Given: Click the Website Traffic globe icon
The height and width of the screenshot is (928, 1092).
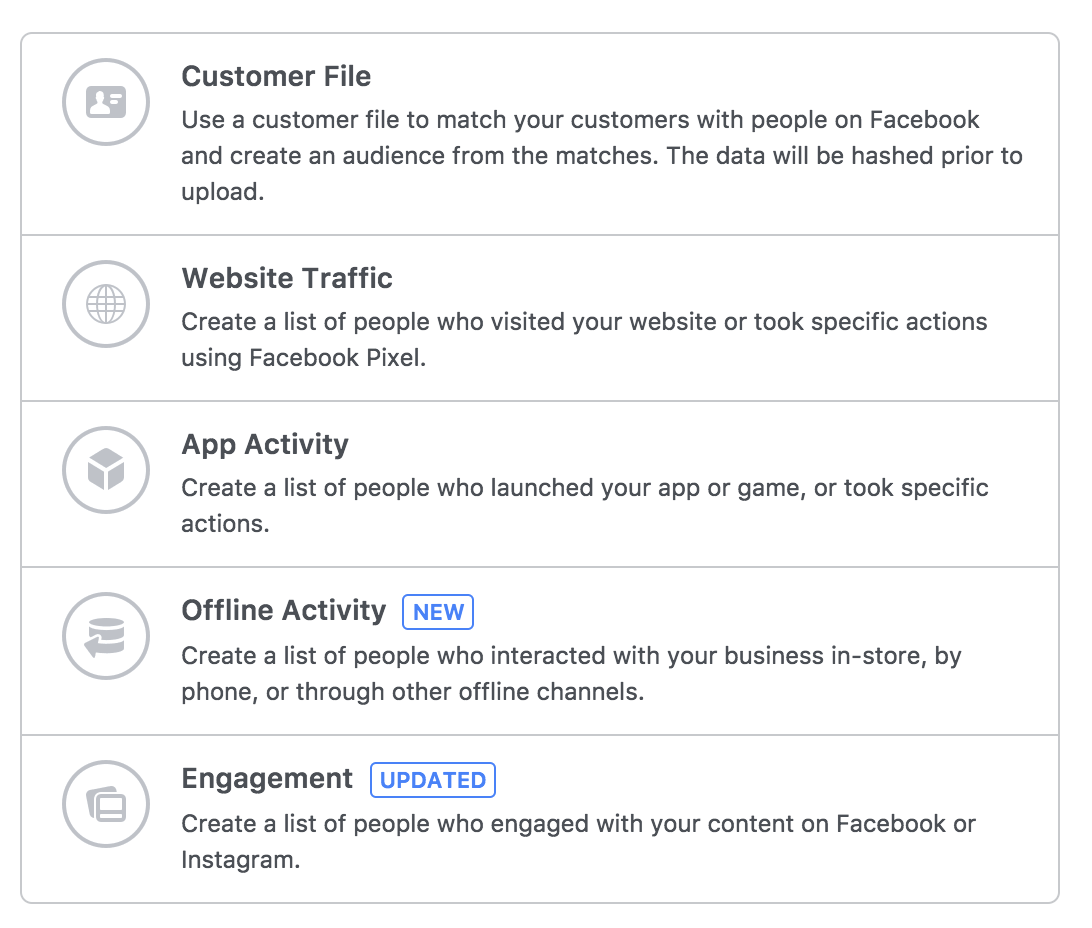Looking at the screenshot, I should pyautogui.click(x=106, y=304).
